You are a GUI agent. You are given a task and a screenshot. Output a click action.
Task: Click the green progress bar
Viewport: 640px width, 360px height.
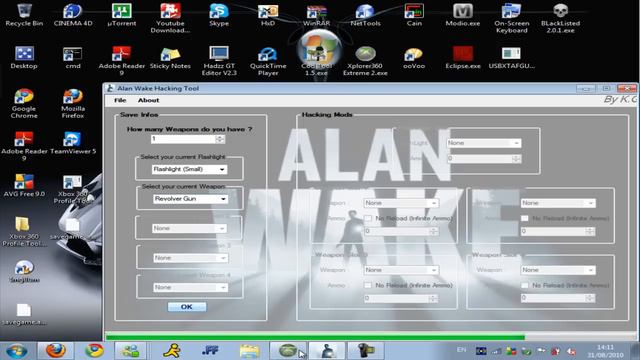pos(315,337)
